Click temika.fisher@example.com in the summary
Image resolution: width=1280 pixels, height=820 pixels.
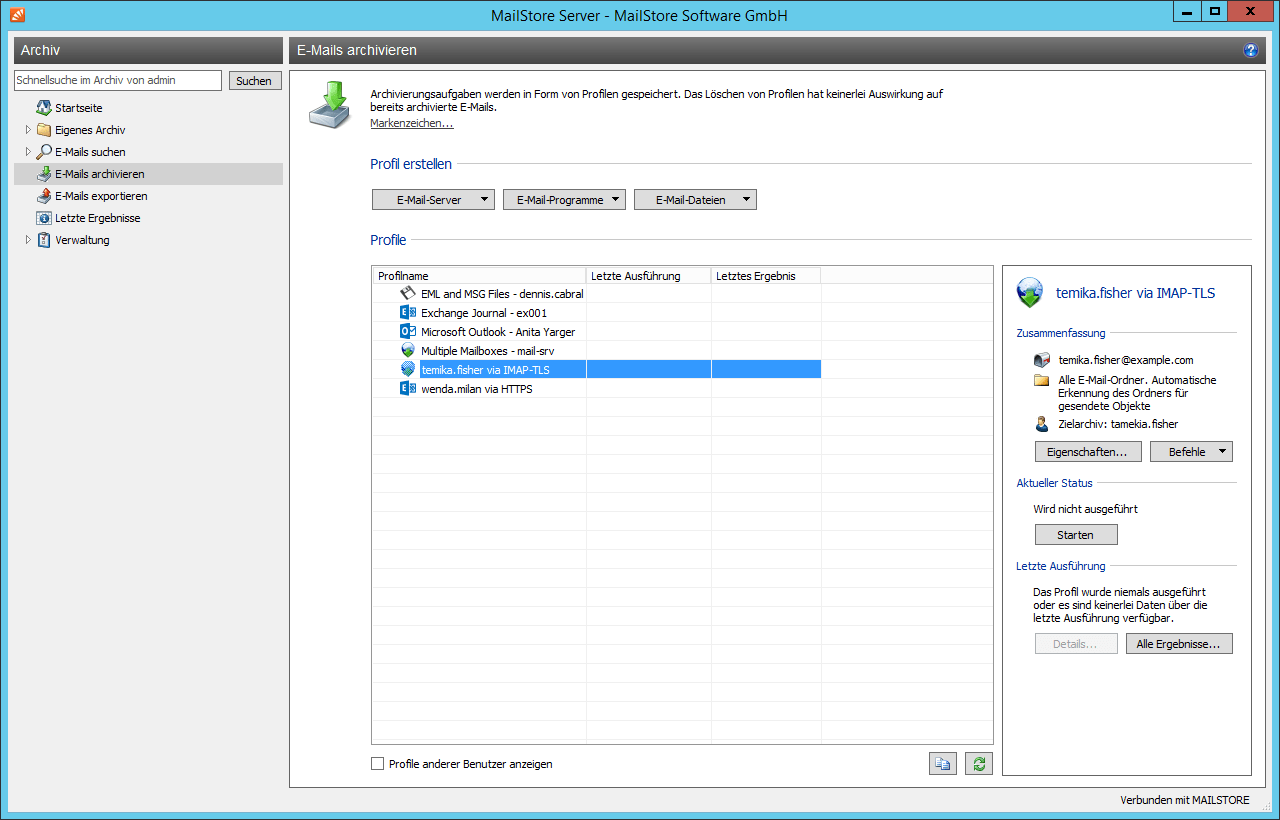pyautogui.click(x=1126, y=360)
